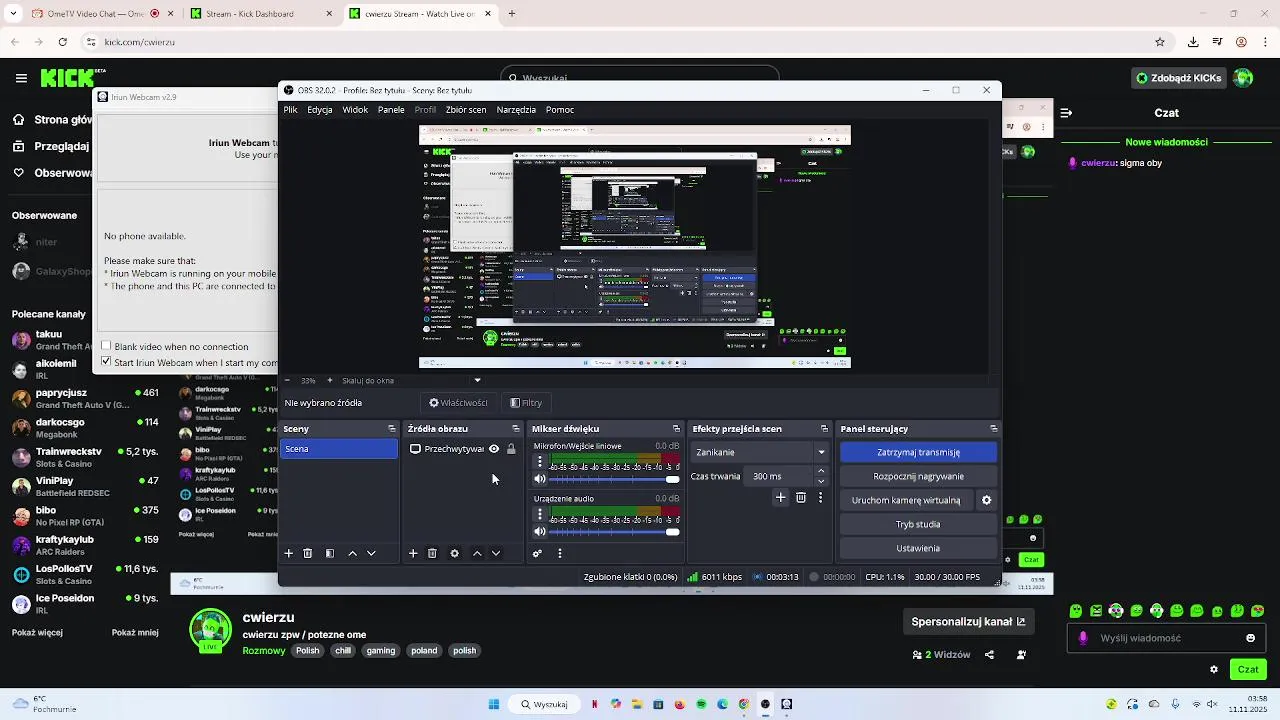Image resolution: width=1280 pixels, height=720 pixels.
Task: Switch to Stream - Kick Dashboard tab
Action: [261, 14]
